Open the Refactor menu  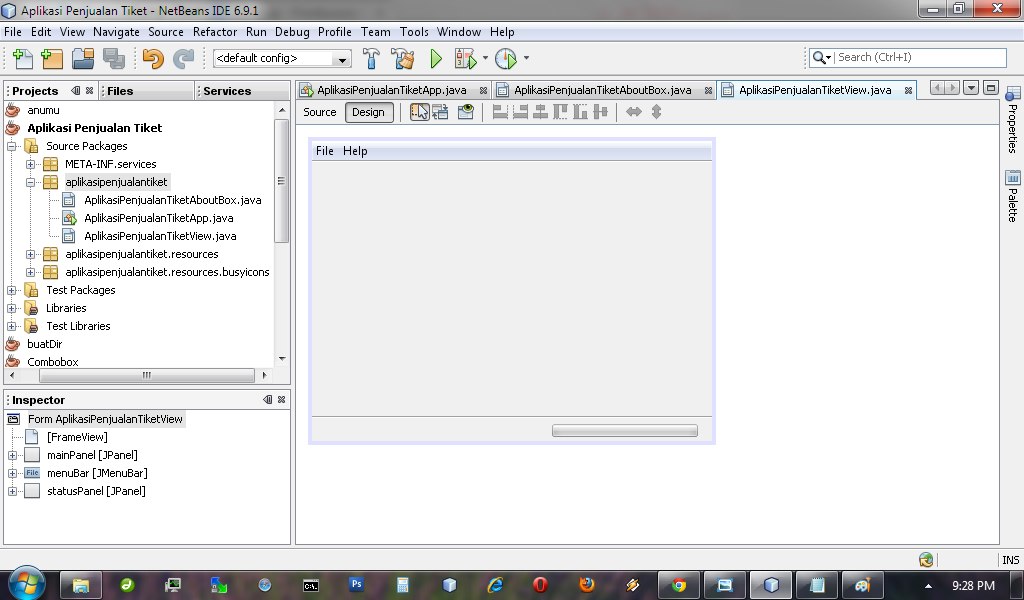pos(215,32)
